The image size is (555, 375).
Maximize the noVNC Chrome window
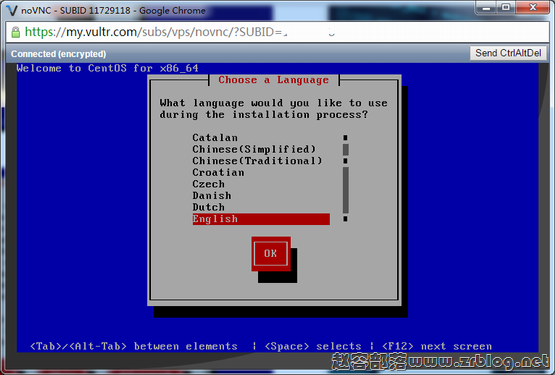(x=506, y=7)
